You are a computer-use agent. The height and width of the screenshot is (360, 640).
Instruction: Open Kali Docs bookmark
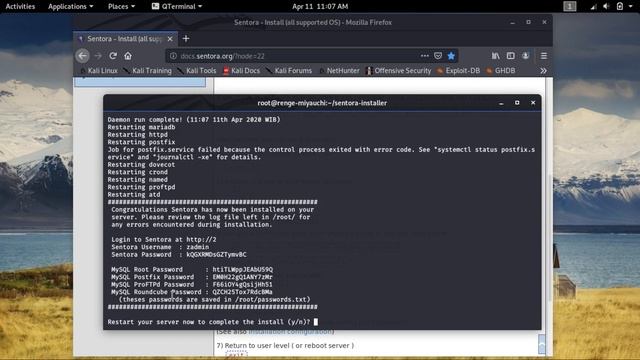(x=242, y=71)
